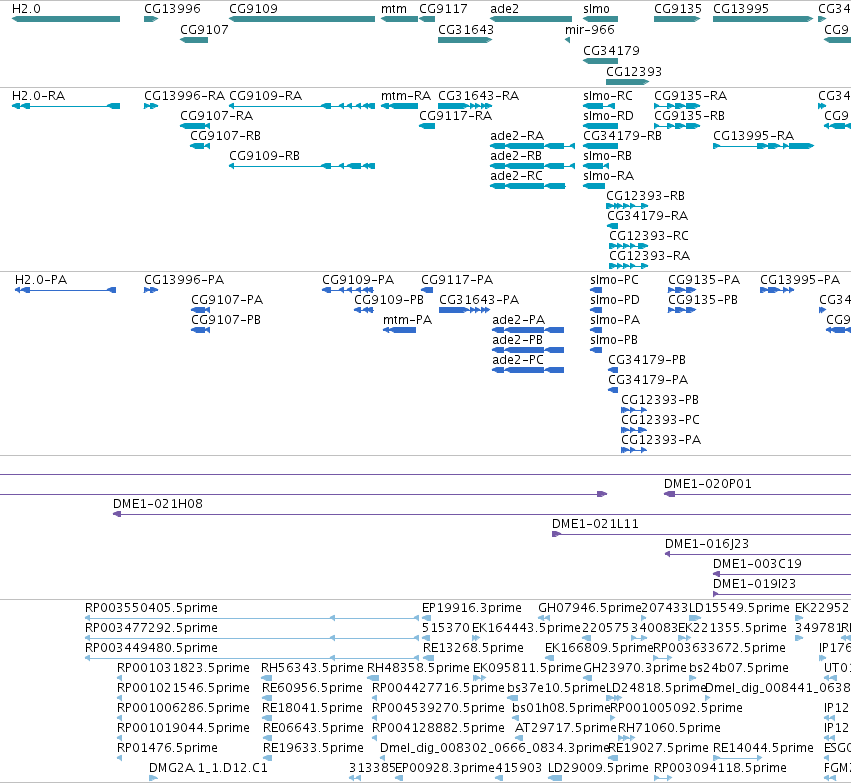The height and width of the screenshot is (783, 851).
Task: Select protein H2.0-PA
Action: coord(66,290)
